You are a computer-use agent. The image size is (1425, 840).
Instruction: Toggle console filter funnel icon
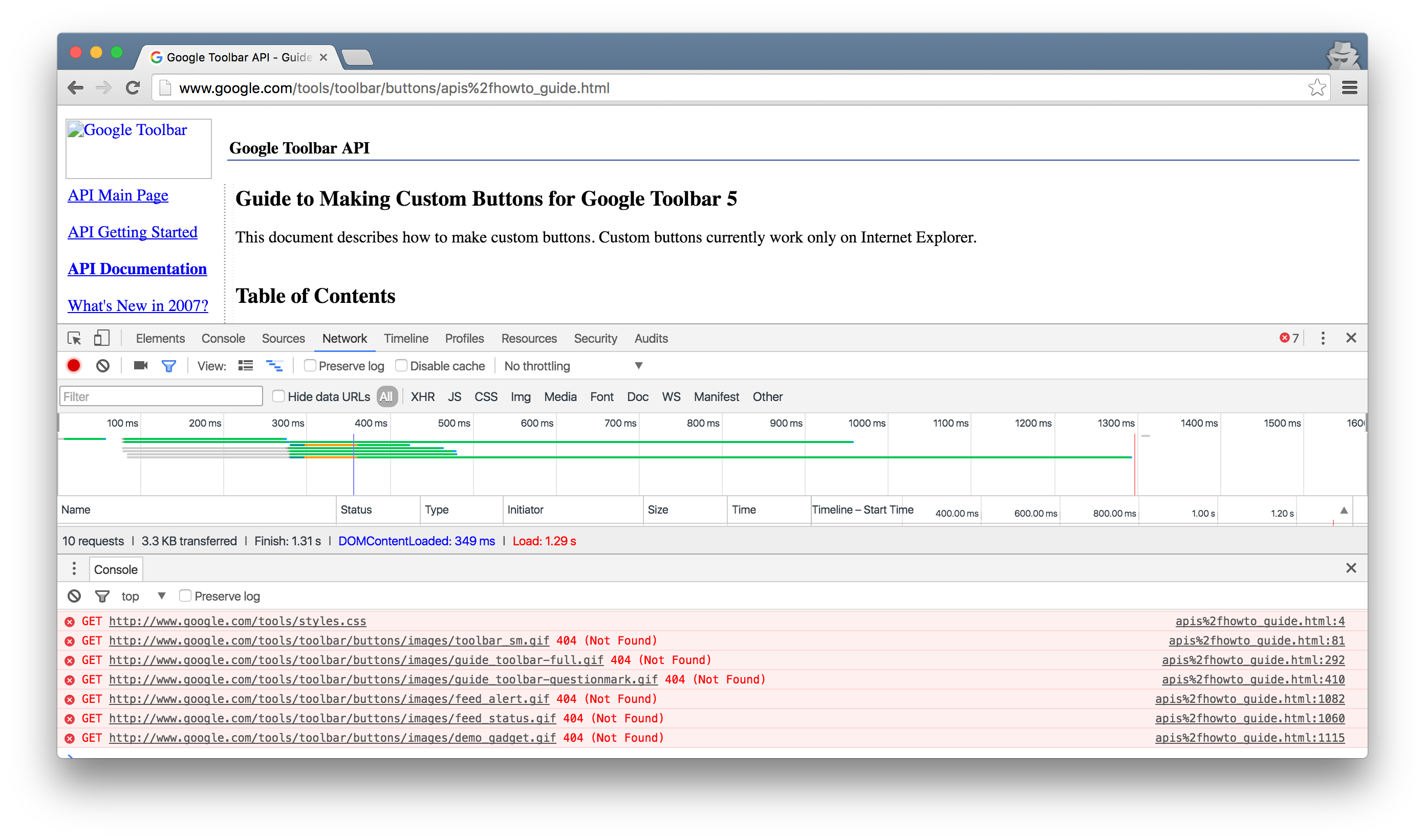click(x=102, y=596)
